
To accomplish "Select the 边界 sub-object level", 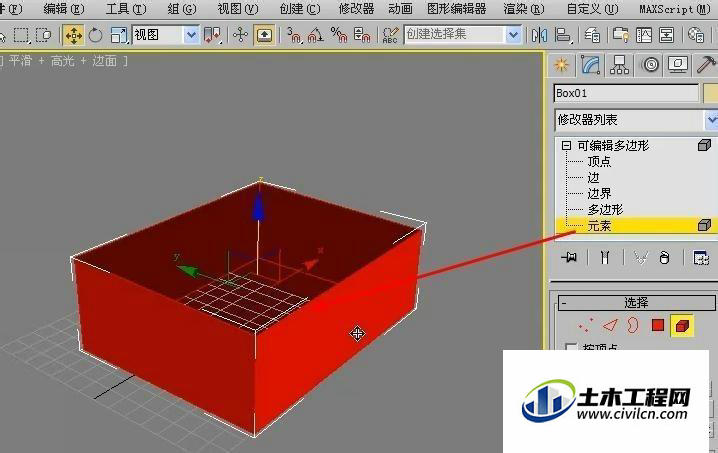I will point(599,194).
